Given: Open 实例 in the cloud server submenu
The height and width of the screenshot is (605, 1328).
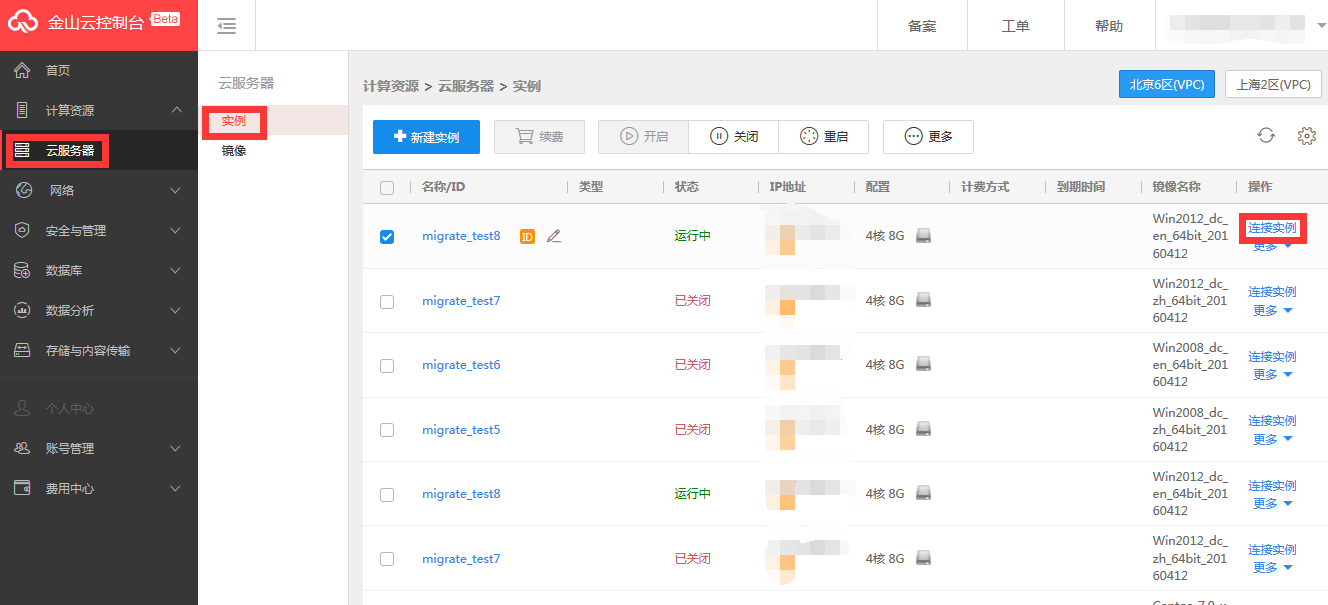Looking at the screenshot, I should (233, 121).
